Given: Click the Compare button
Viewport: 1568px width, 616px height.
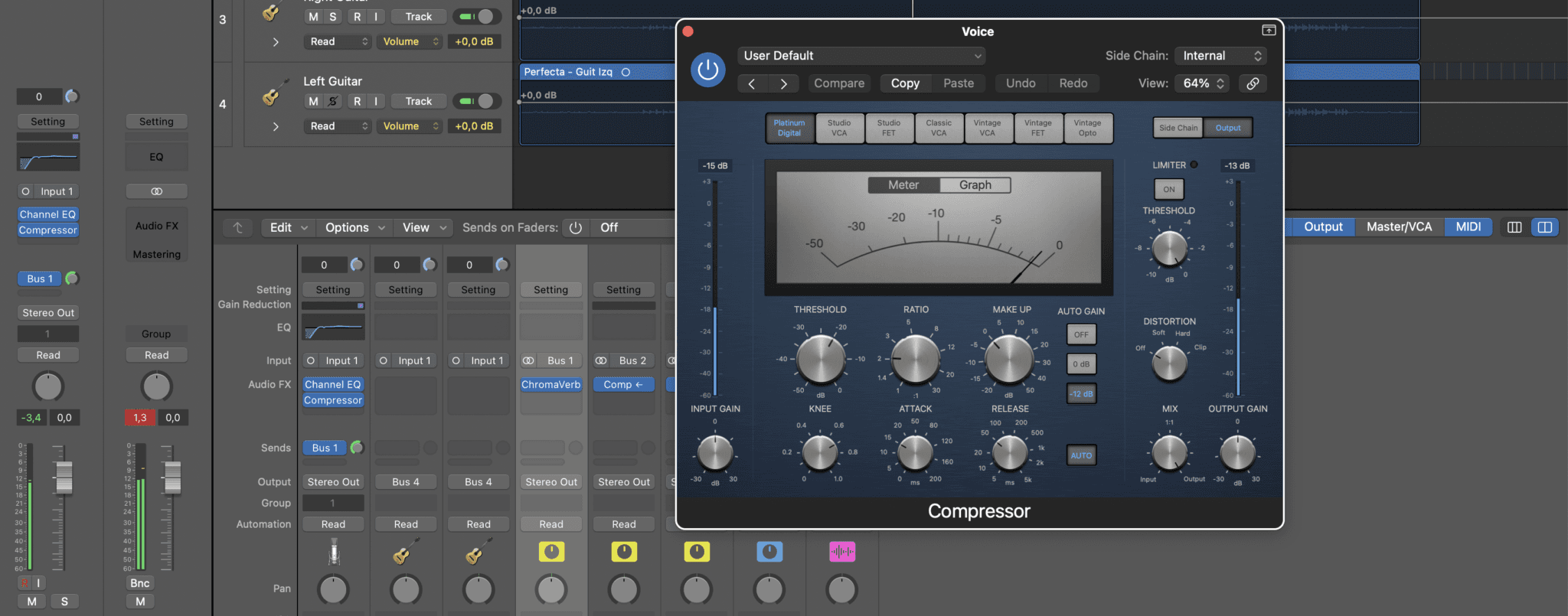Looking at the screenshot, I should [x=838, y=83].
